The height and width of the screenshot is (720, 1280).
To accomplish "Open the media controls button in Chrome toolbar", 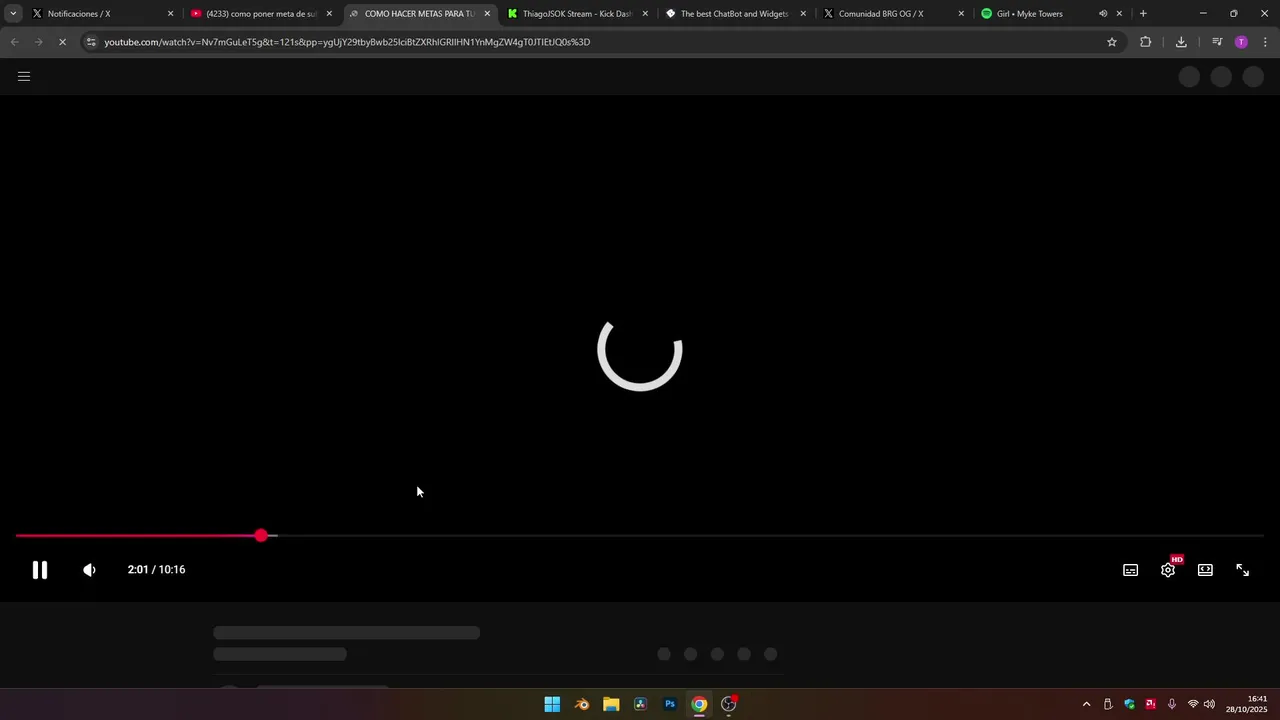I will click(x=1217, y=42).
